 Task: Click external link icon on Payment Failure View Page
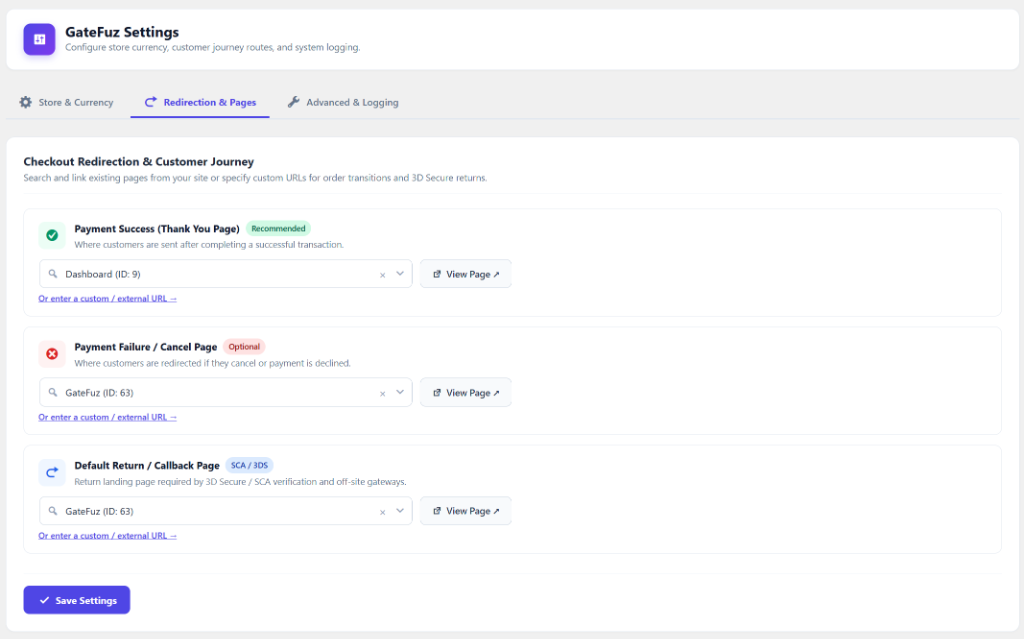437,393
